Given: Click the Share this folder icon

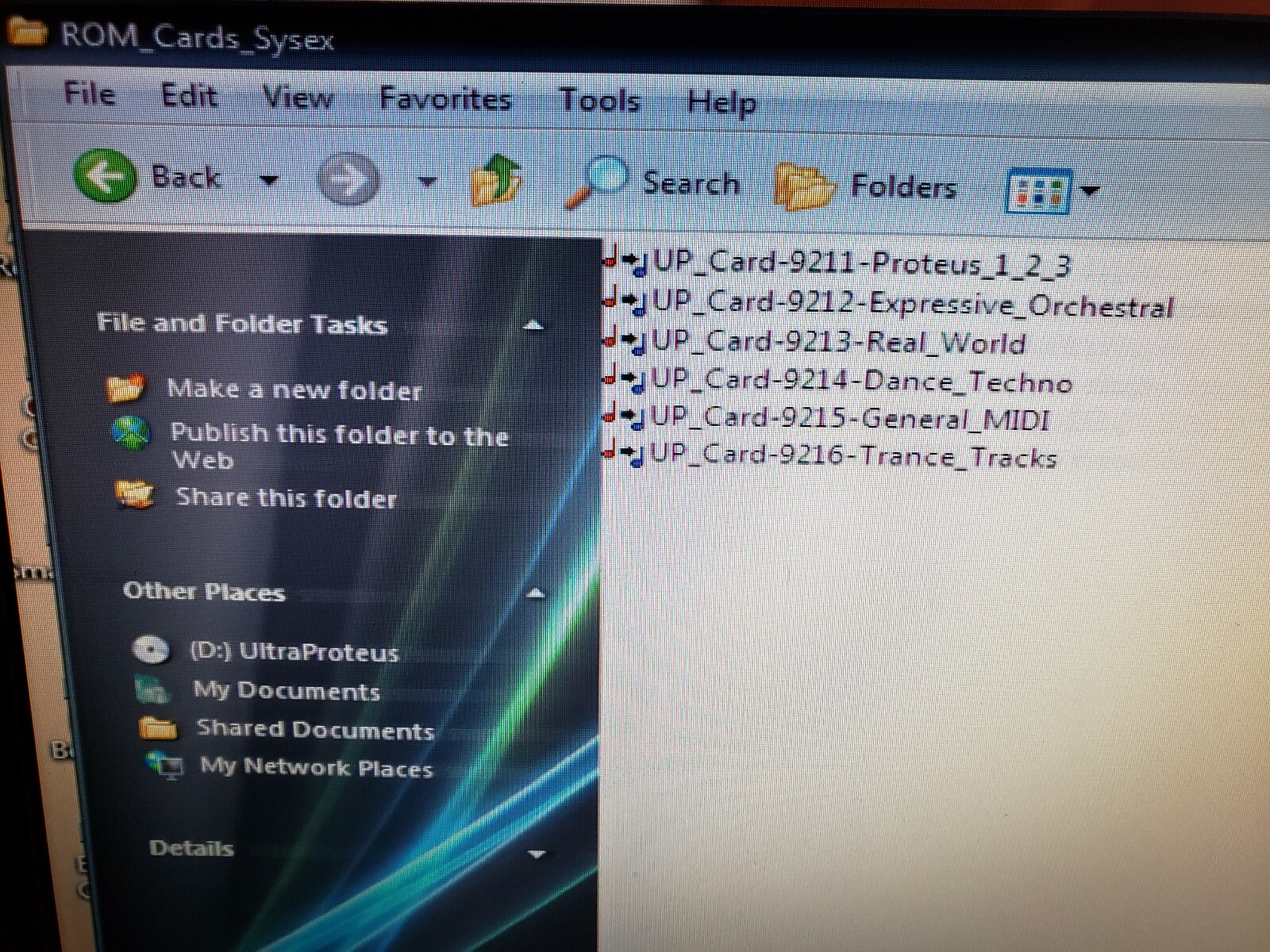Looking at the screenshot, I should (134, 494).
